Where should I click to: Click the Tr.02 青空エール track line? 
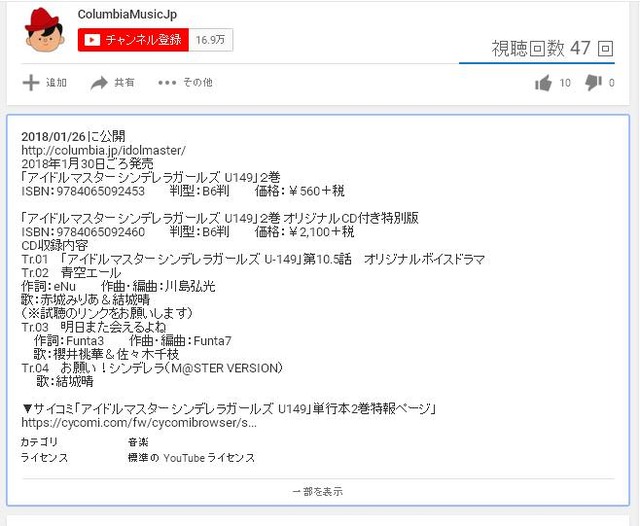click(71, 273)
